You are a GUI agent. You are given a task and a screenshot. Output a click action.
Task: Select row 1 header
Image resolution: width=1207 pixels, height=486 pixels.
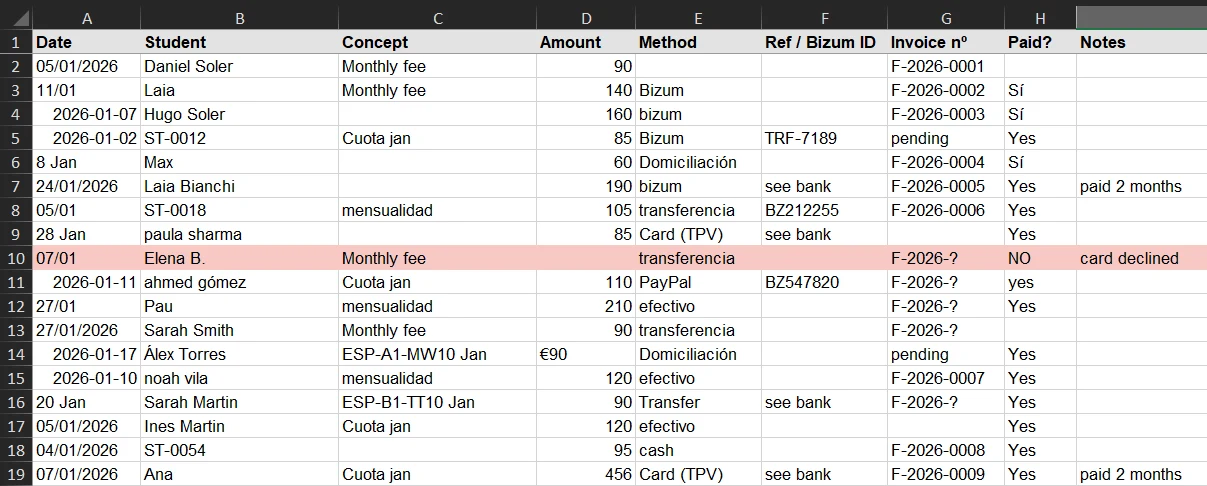[x=16, y=42]
